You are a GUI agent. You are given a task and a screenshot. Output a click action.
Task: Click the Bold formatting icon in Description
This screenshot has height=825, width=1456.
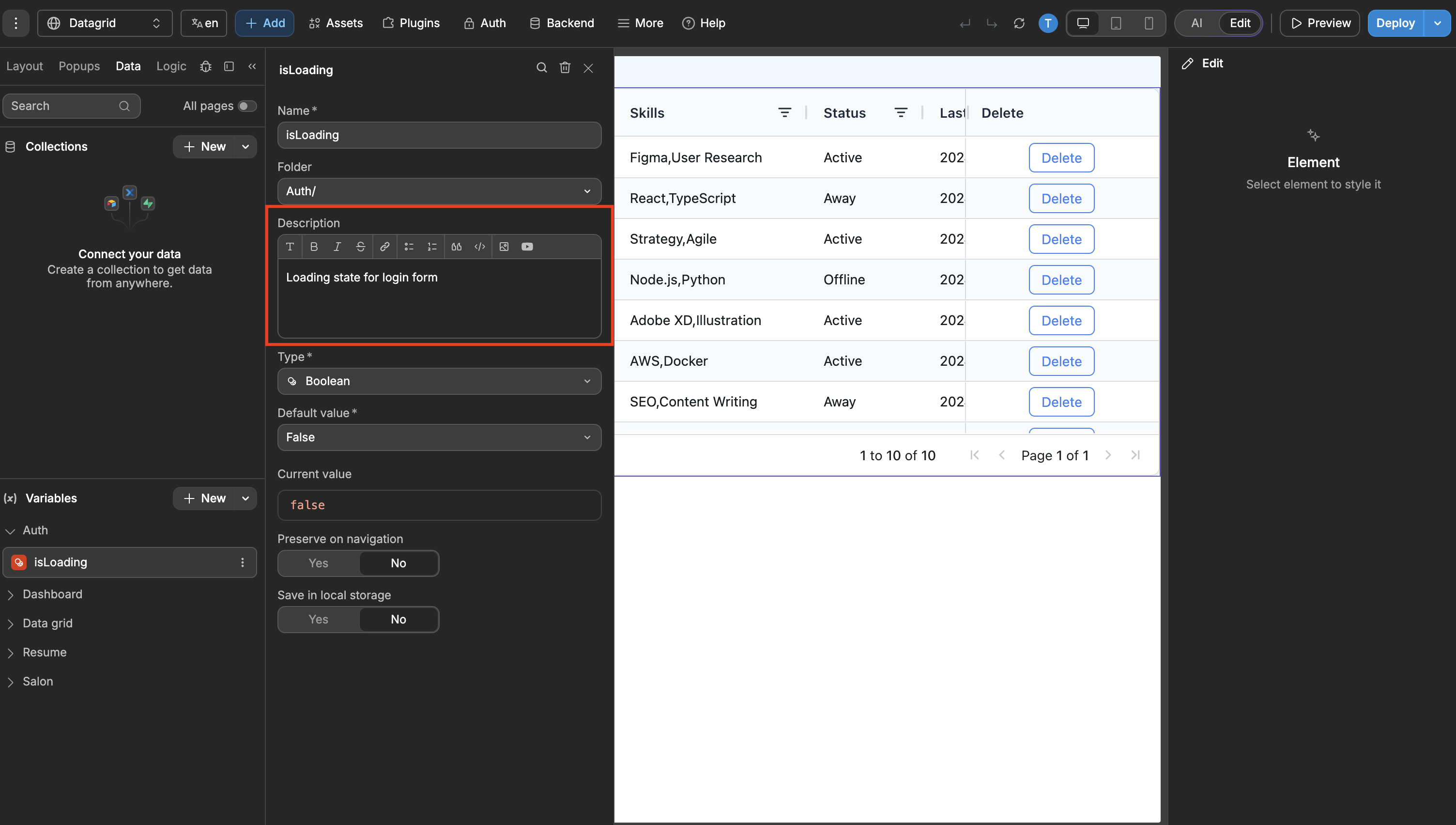[314, 247]
